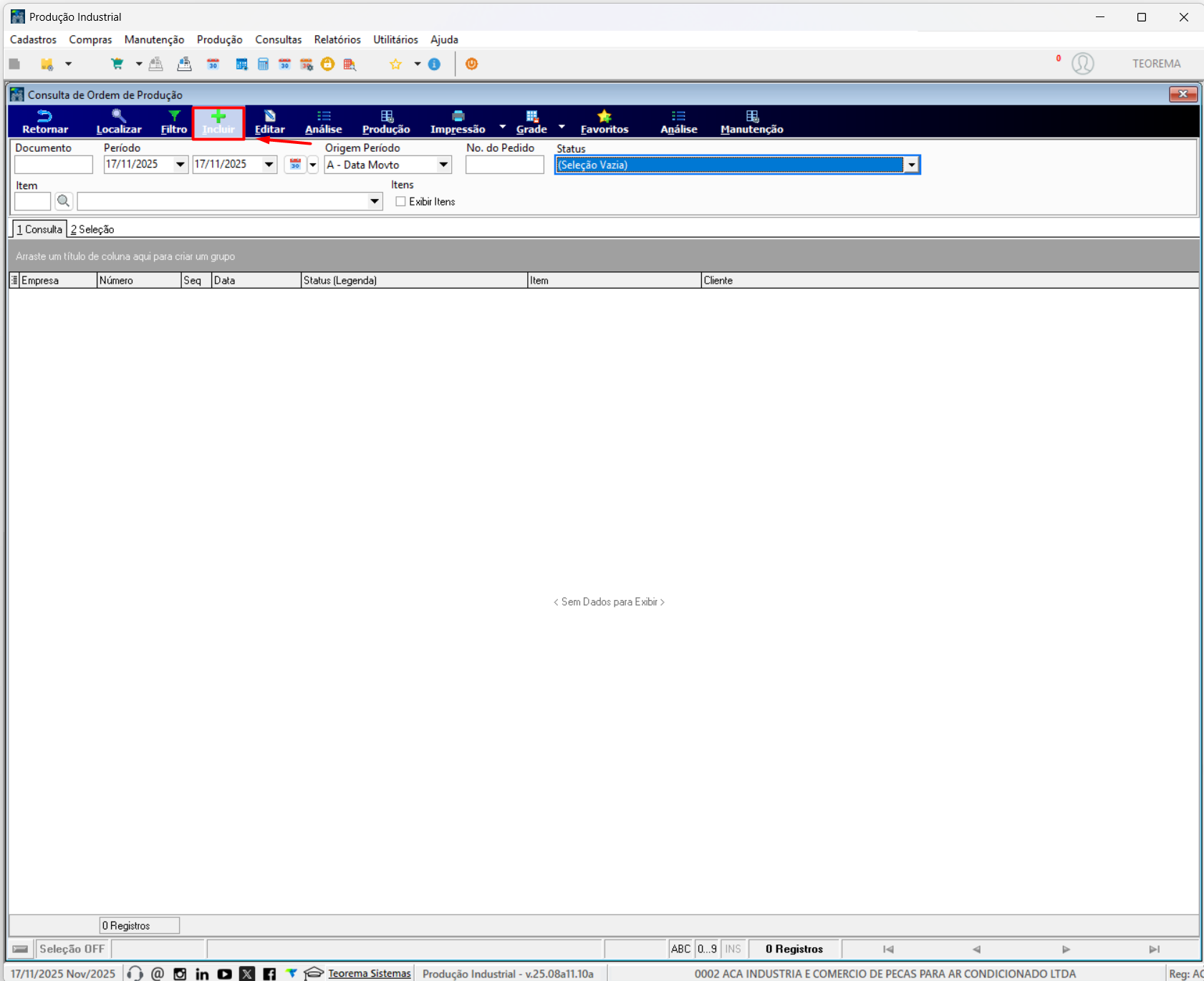Open dropdown arrow beside Impressão button
1204x981 pixels.
click(502, 127)
